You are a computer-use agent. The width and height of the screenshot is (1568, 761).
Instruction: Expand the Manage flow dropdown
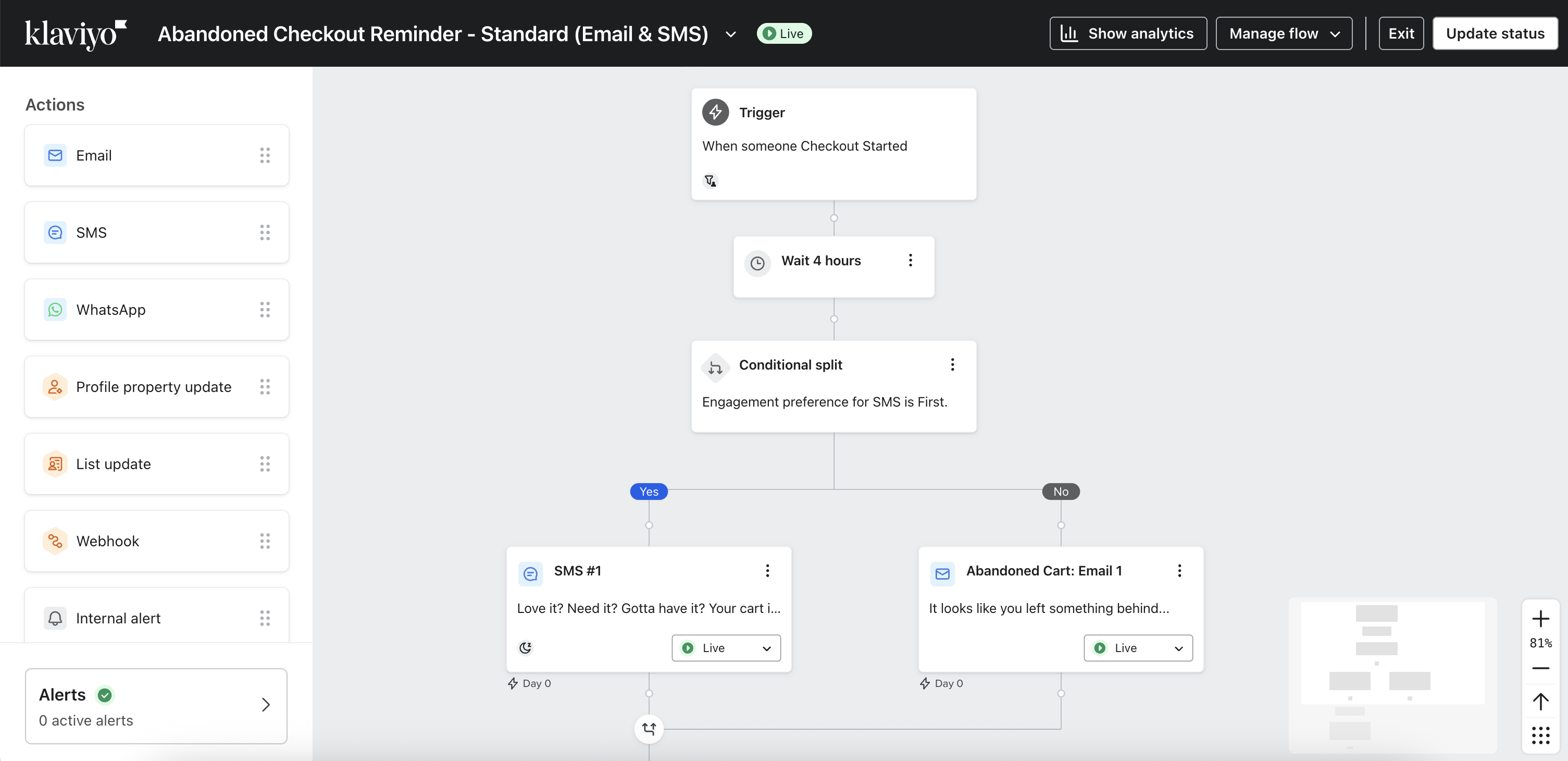tap(1284, 33)
